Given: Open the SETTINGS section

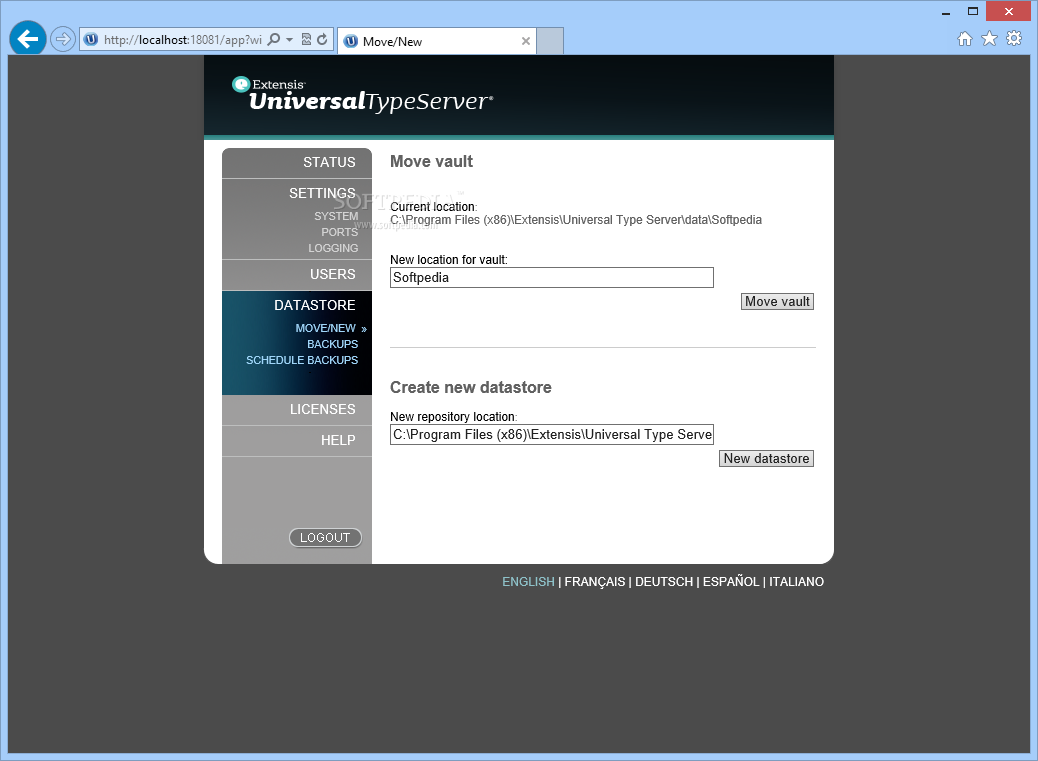Looking at the screenshot, I should point(322,193).
